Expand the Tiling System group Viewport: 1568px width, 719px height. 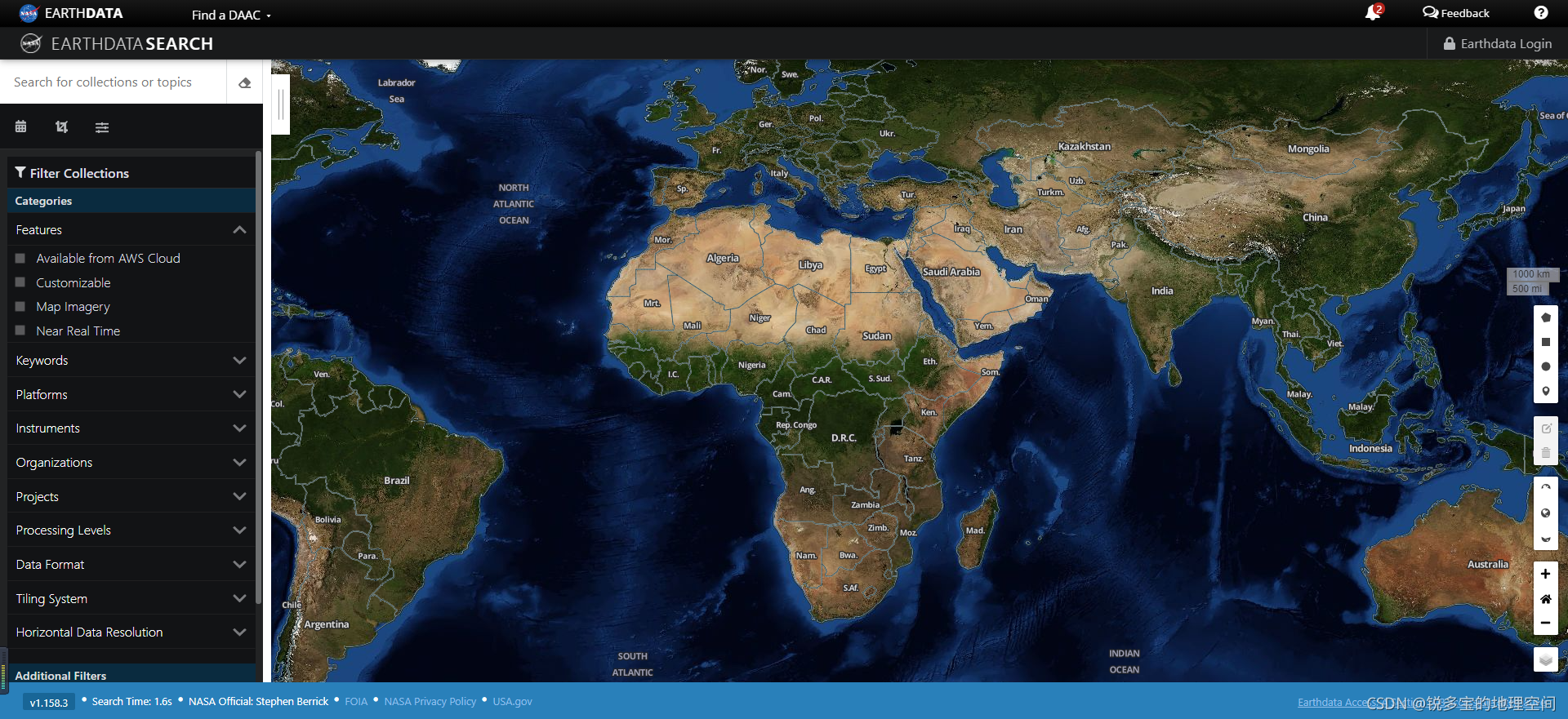131,598
